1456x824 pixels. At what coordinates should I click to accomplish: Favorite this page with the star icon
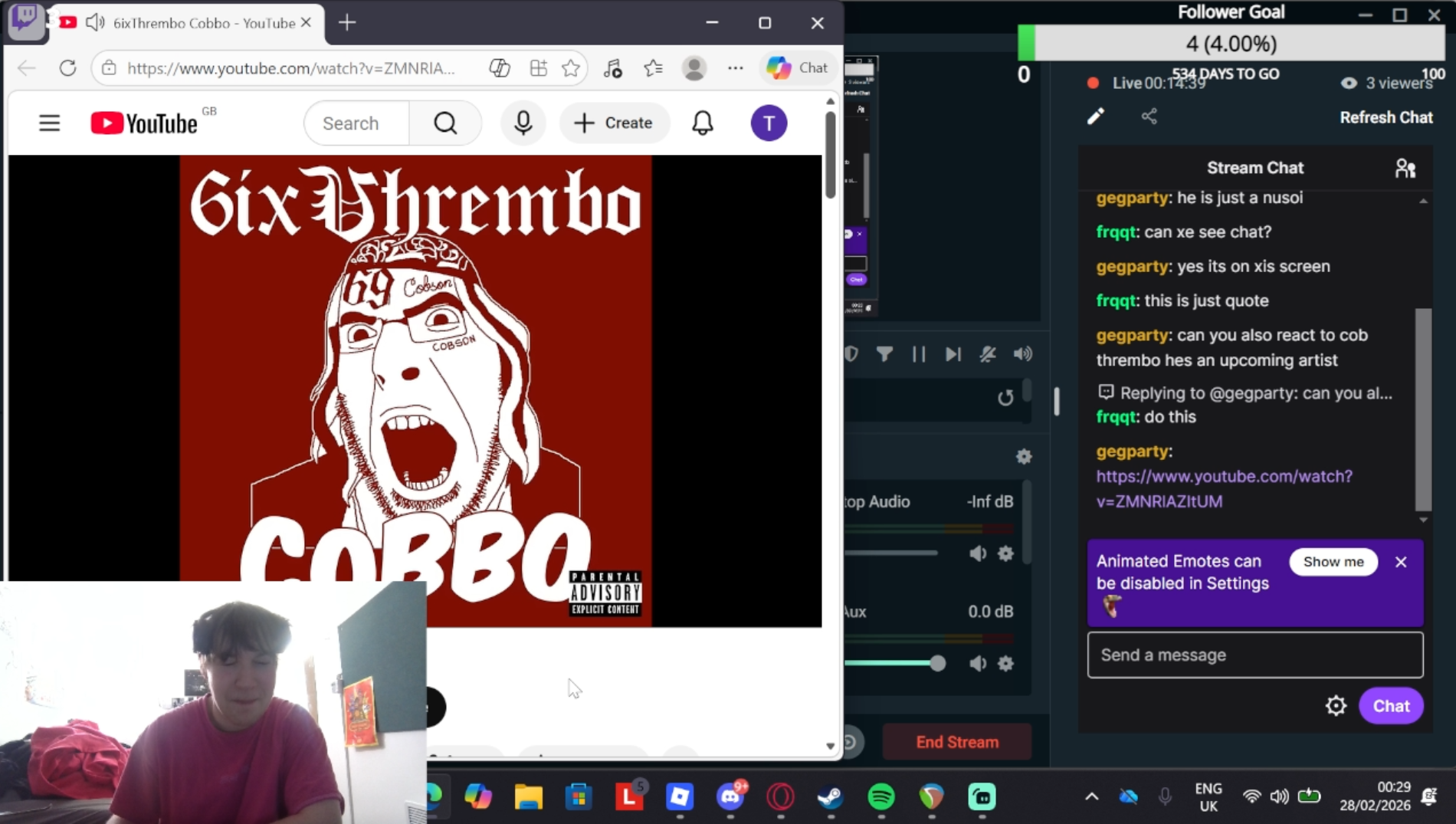(571, 68)
